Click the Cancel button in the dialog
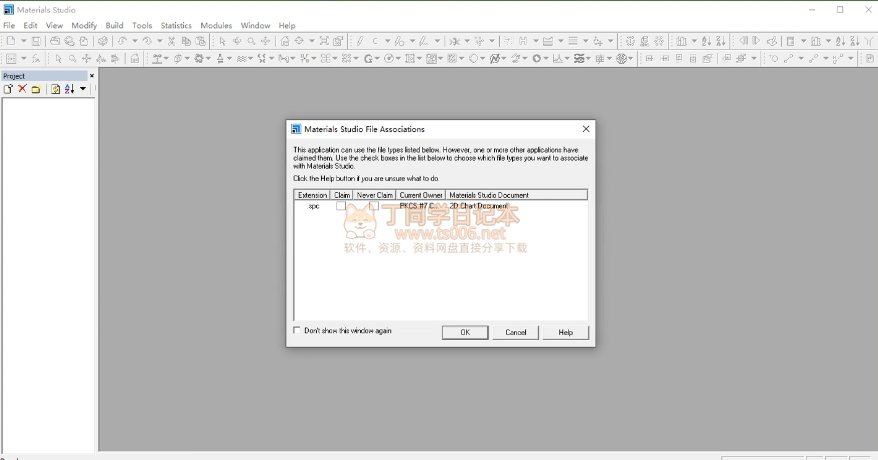Screen dimensions: 878x460 pos(515,332)
